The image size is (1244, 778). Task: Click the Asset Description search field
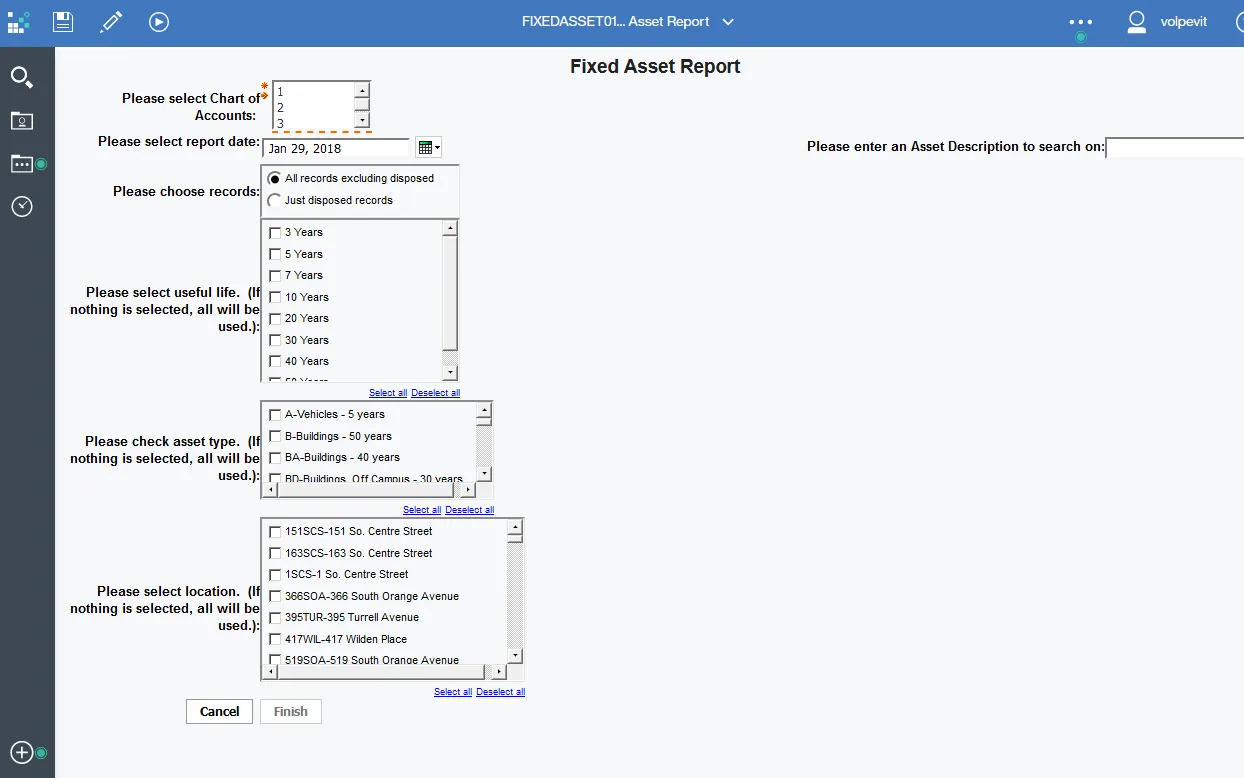(1174, 148)
